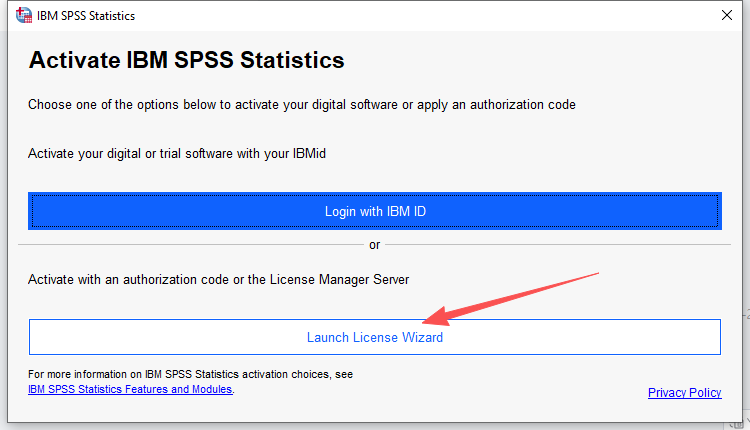The height and width of the screenshot is (430, 750).
Task: Click the "Activate with an authorization code" label
Action: tap(218, 280)
